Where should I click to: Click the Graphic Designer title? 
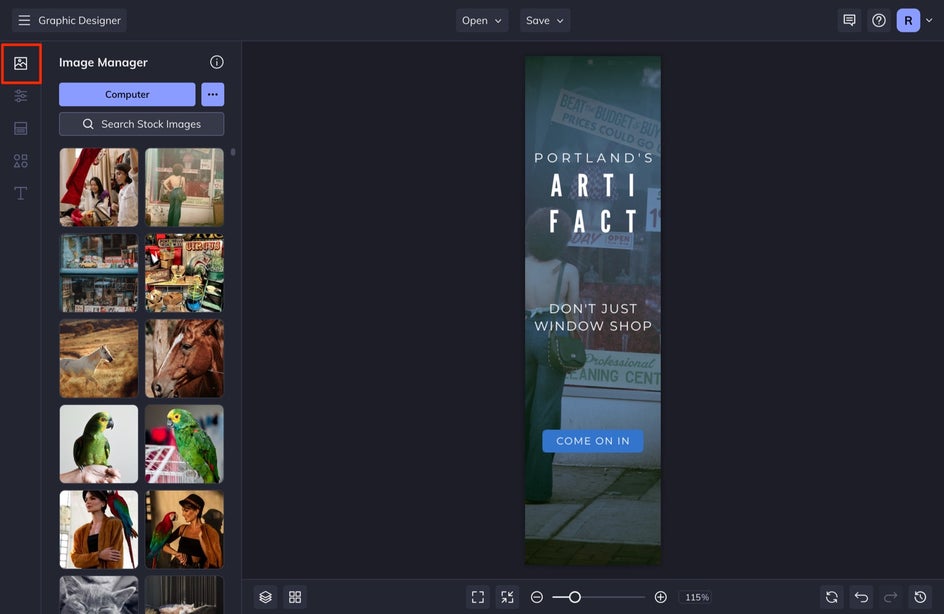point(79,20)
